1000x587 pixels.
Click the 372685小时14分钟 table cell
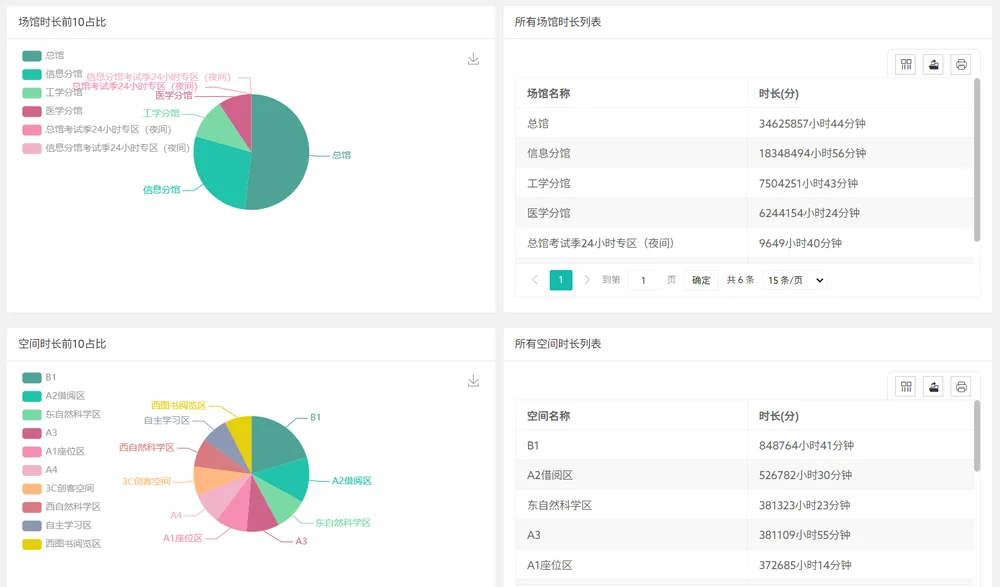click(861, 565)
